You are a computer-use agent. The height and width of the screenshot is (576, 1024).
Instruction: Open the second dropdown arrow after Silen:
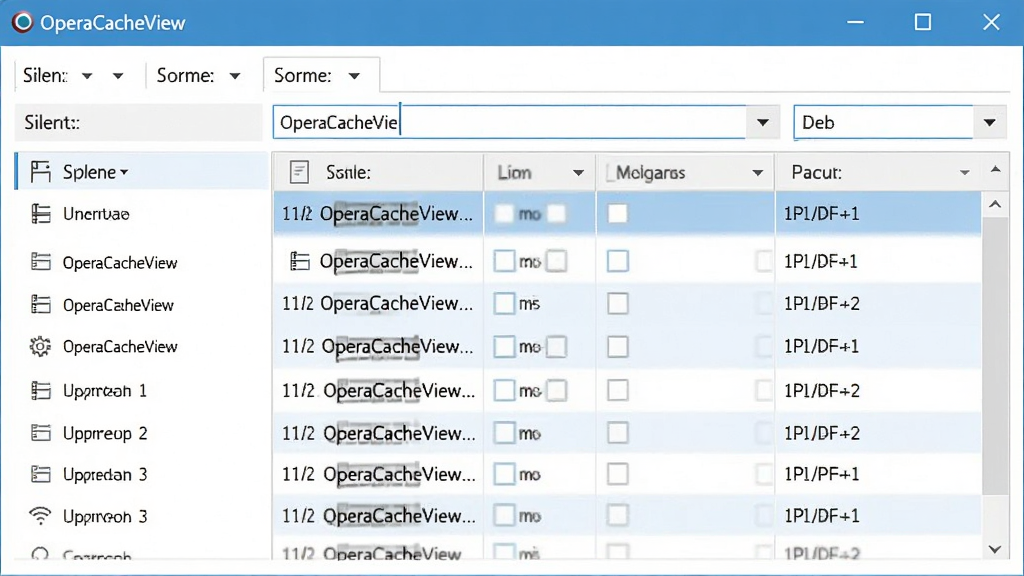(x=118, y=76)
